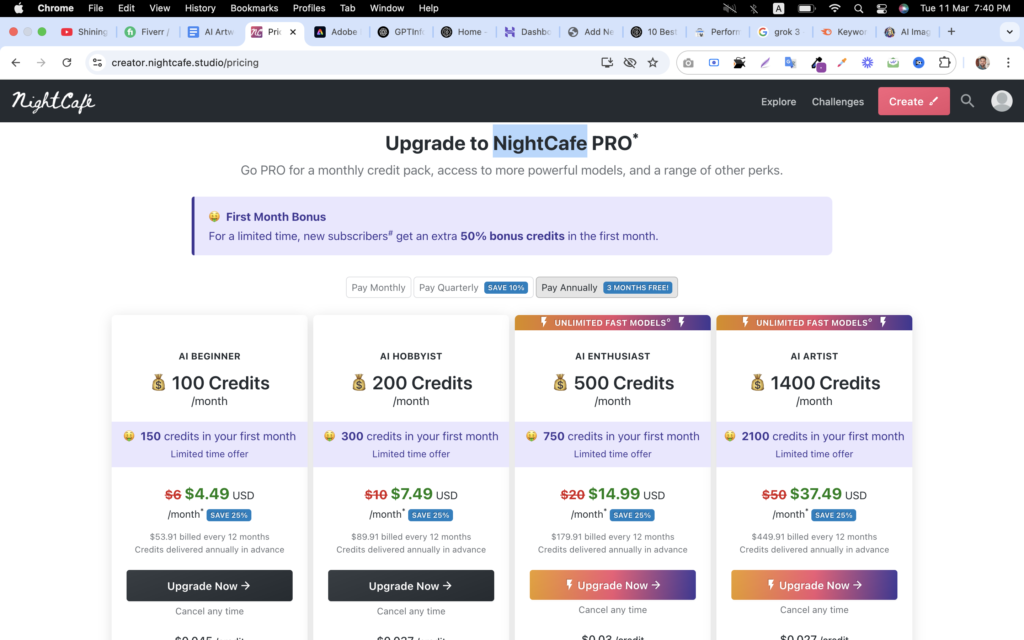
Task: Open the Extensions puzzle-piece menu
Action: click(944, 63)
